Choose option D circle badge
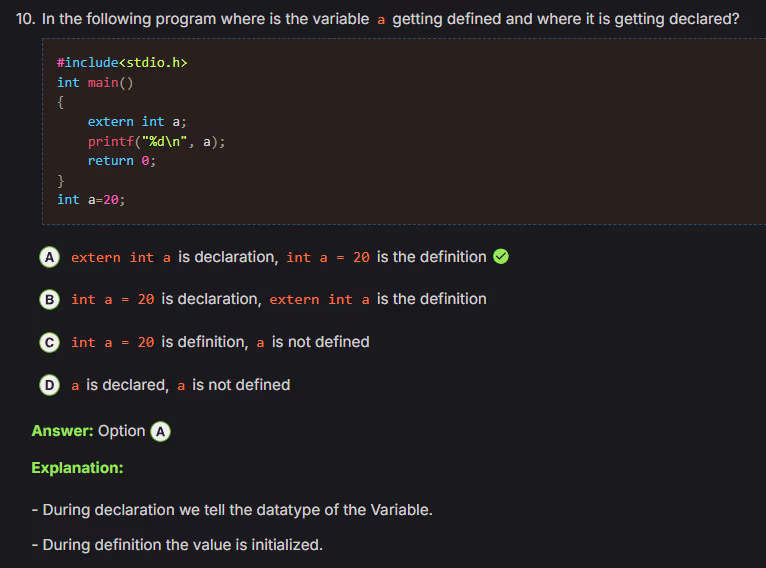The width and height of the screenshot is (766, 568). (x=48, y=385)
